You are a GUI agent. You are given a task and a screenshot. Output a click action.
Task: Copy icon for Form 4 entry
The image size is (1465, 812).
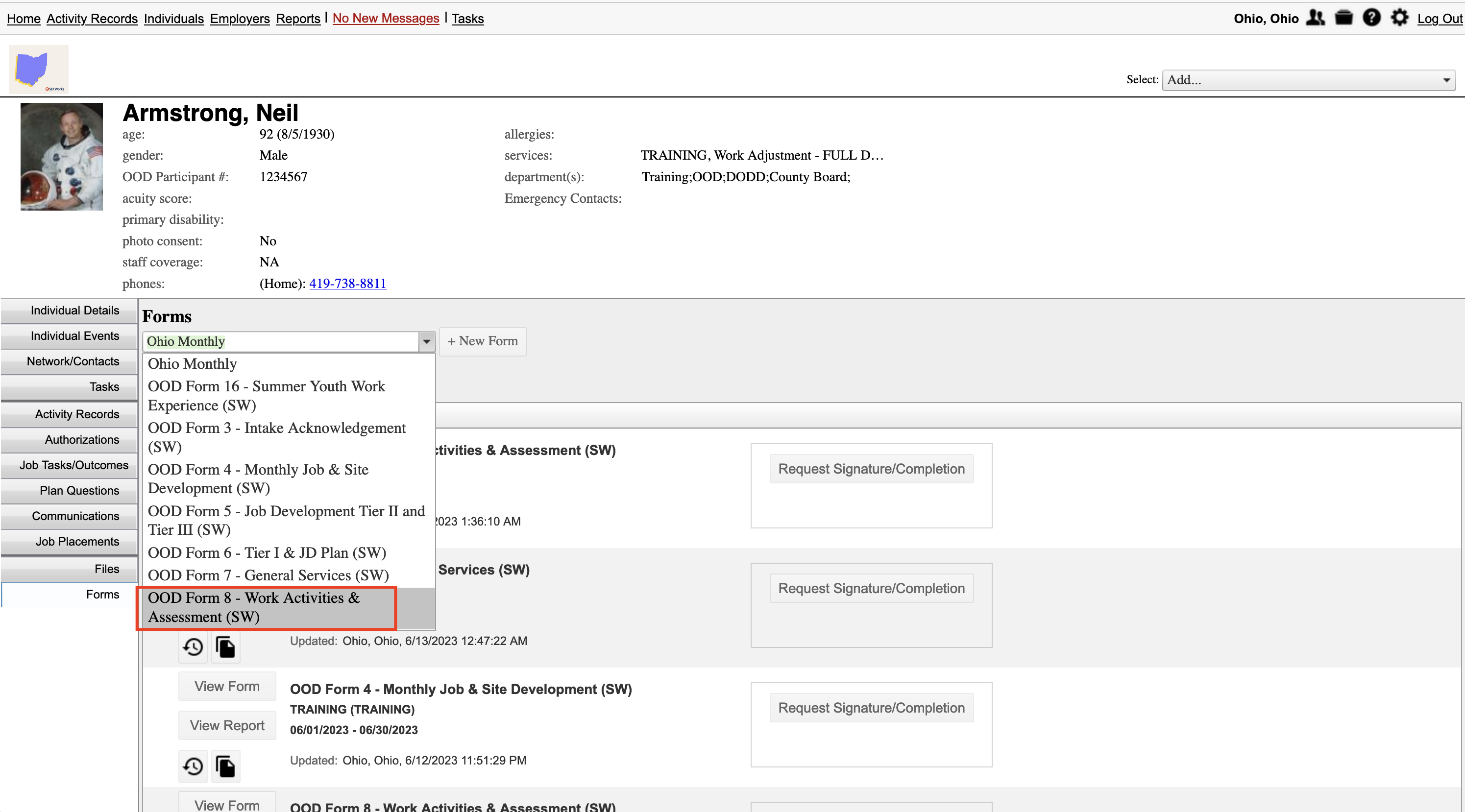226,766
